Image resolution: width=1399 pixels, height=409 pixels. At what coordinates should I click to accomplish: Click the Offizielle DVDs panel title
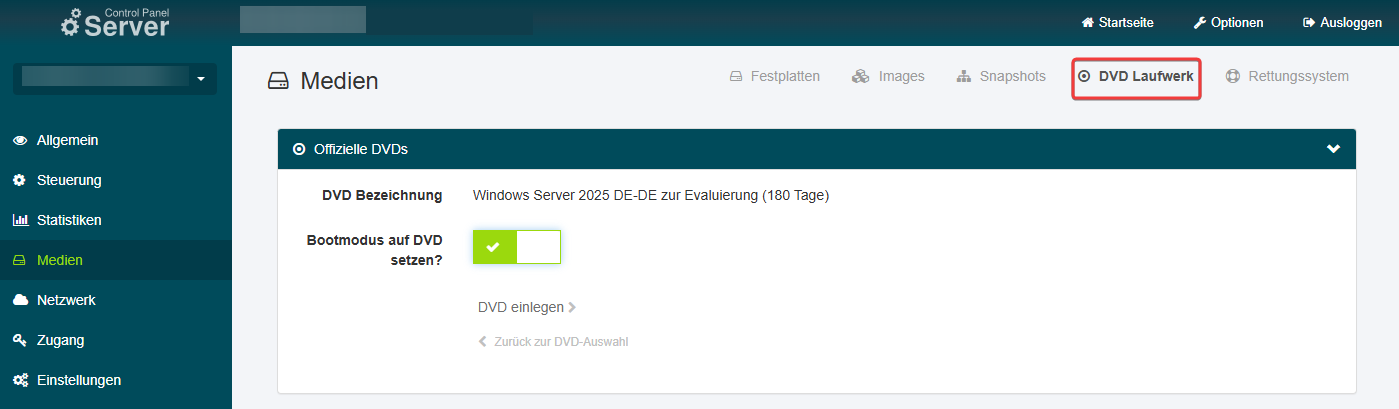[x=361, y=149]
